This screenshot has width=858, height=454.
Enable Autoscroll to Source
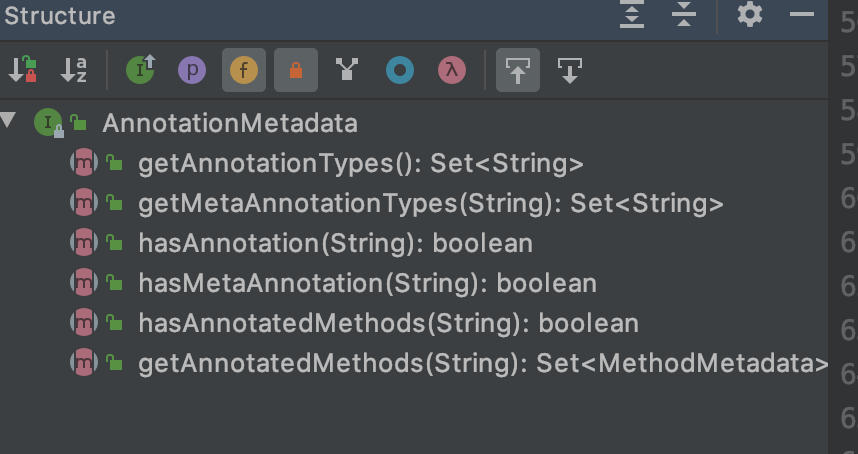coord(518,70)
